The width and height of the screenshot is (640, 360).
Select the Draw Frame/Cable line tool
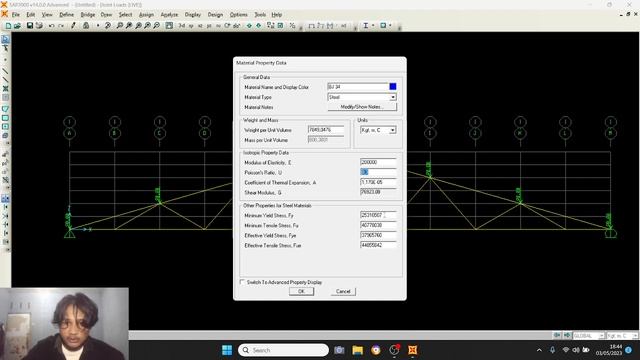[5, 71]
